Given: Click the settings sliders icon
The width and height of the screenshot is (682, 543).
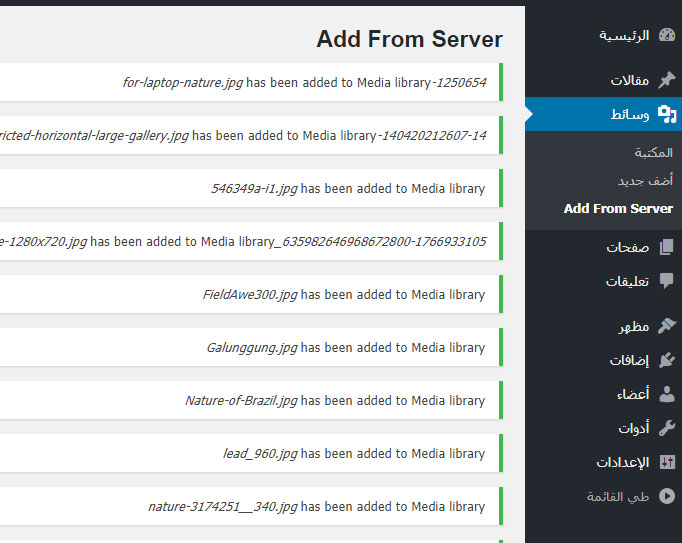Looking at the screenshot, I should point(667,462).
